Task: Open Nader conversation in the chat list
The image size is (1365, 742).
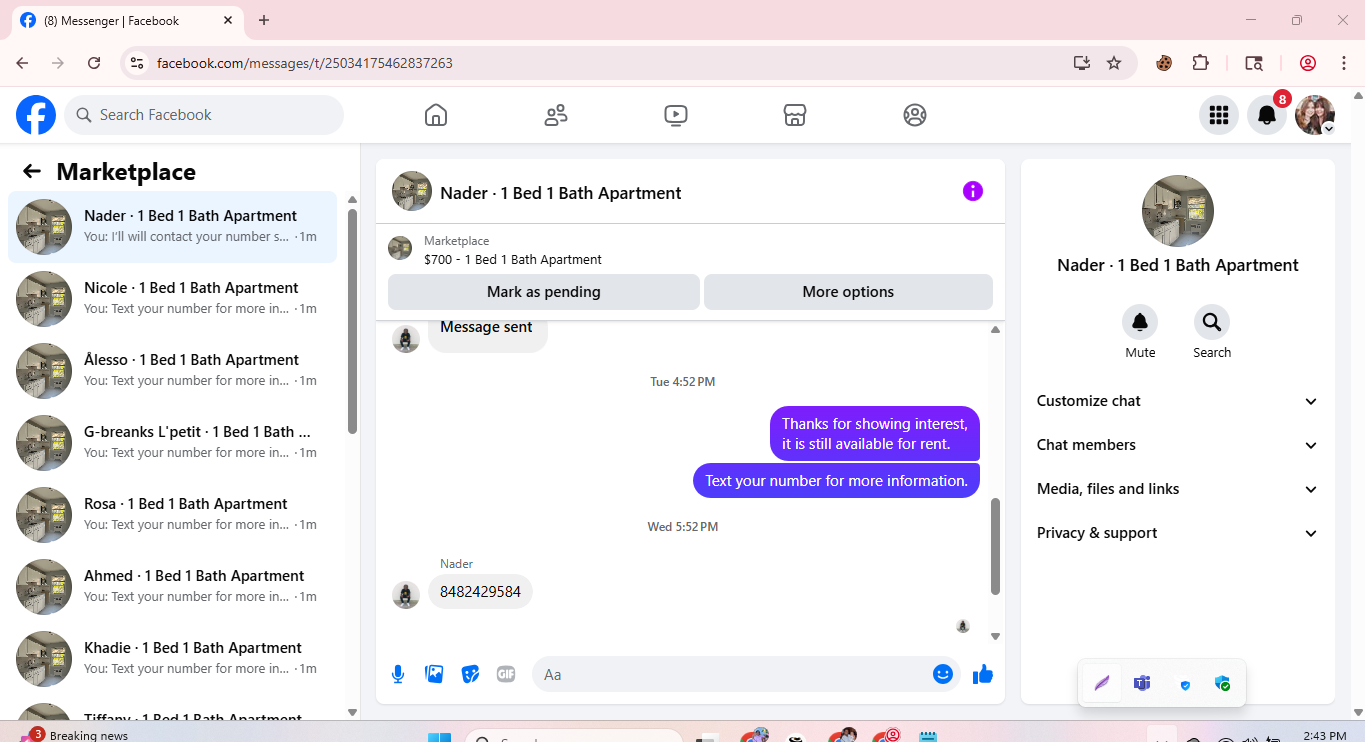Action: (173, 227)
